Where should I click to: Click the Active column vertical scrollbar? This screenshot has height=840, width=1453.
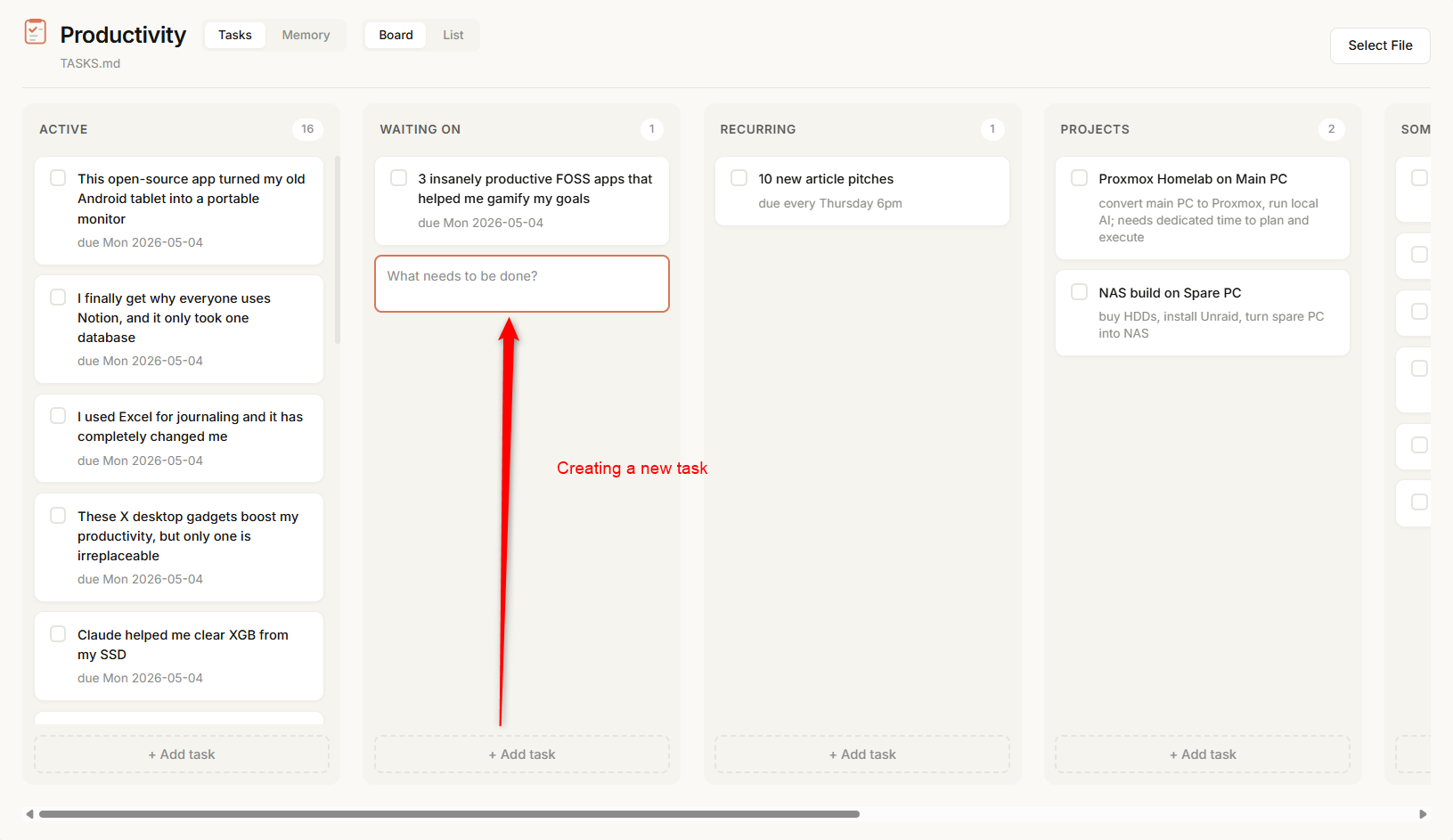338,249
